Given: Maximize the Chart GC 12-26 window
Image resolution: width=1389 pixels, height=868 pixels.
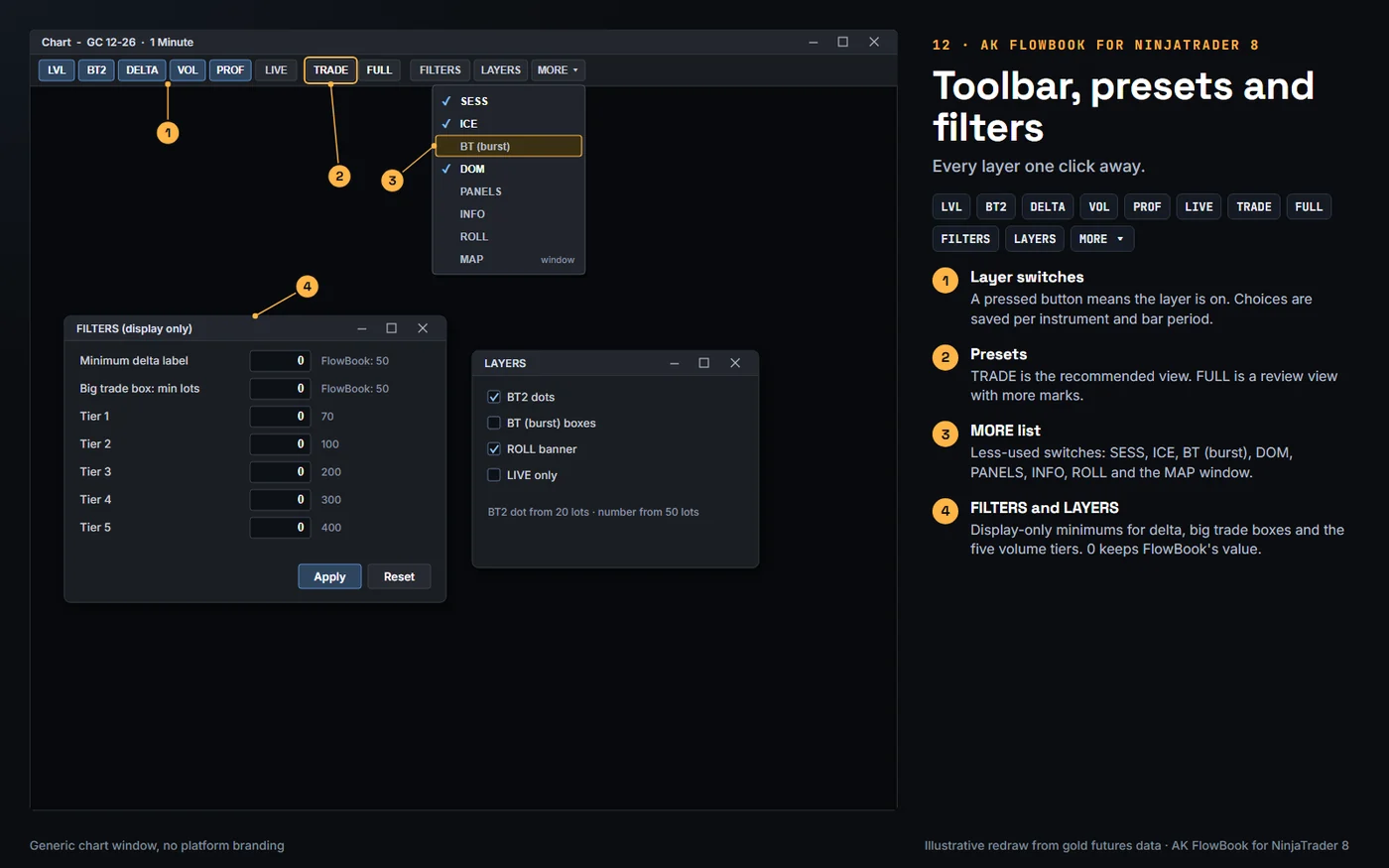Looking at the screenshot, I should pyautogui.click(x=843, y=42).
